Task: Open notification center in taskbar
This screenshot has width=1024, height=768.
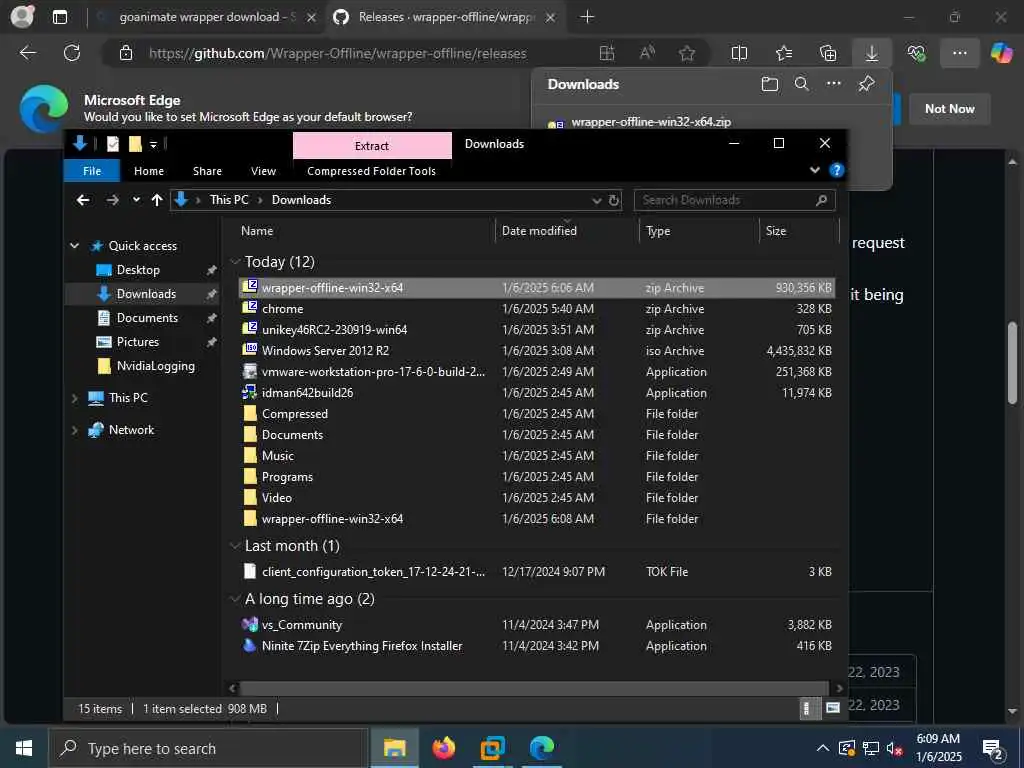Action: coord(993,749)
